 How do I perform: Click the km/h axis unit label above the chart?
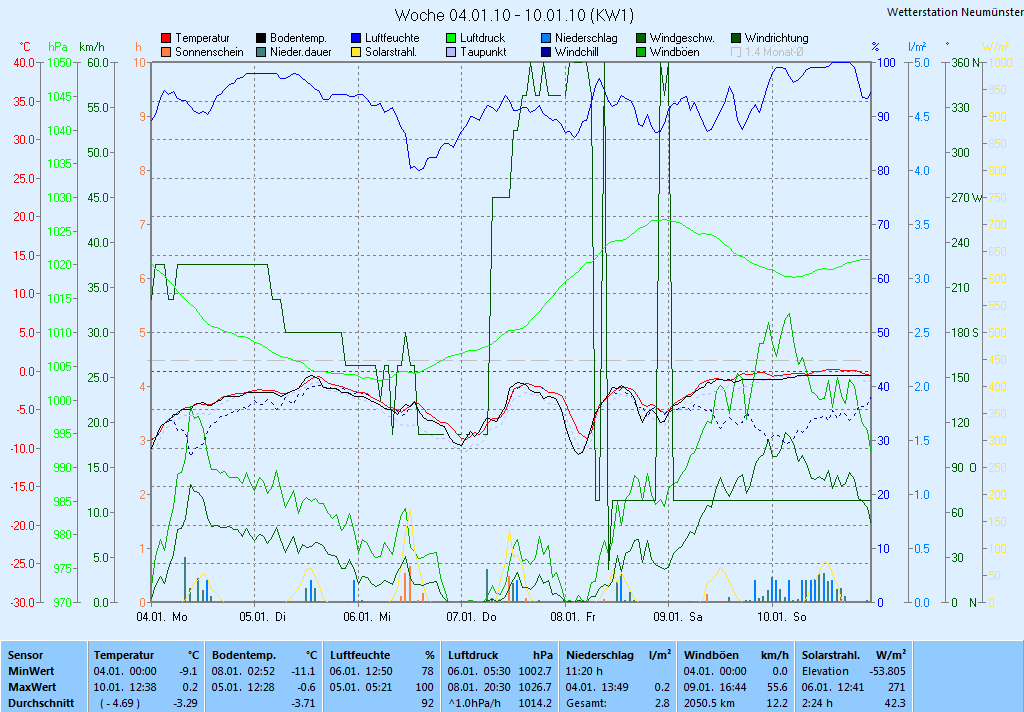tap(91, 47)
